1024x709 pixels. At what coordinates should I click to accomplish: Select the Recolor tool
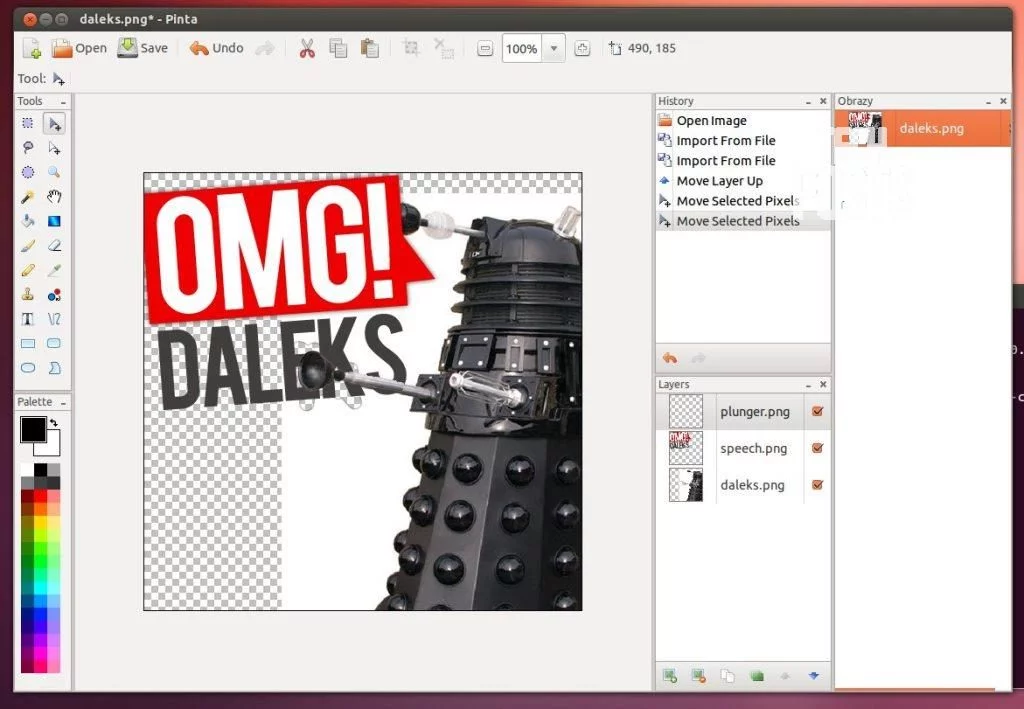54,294
